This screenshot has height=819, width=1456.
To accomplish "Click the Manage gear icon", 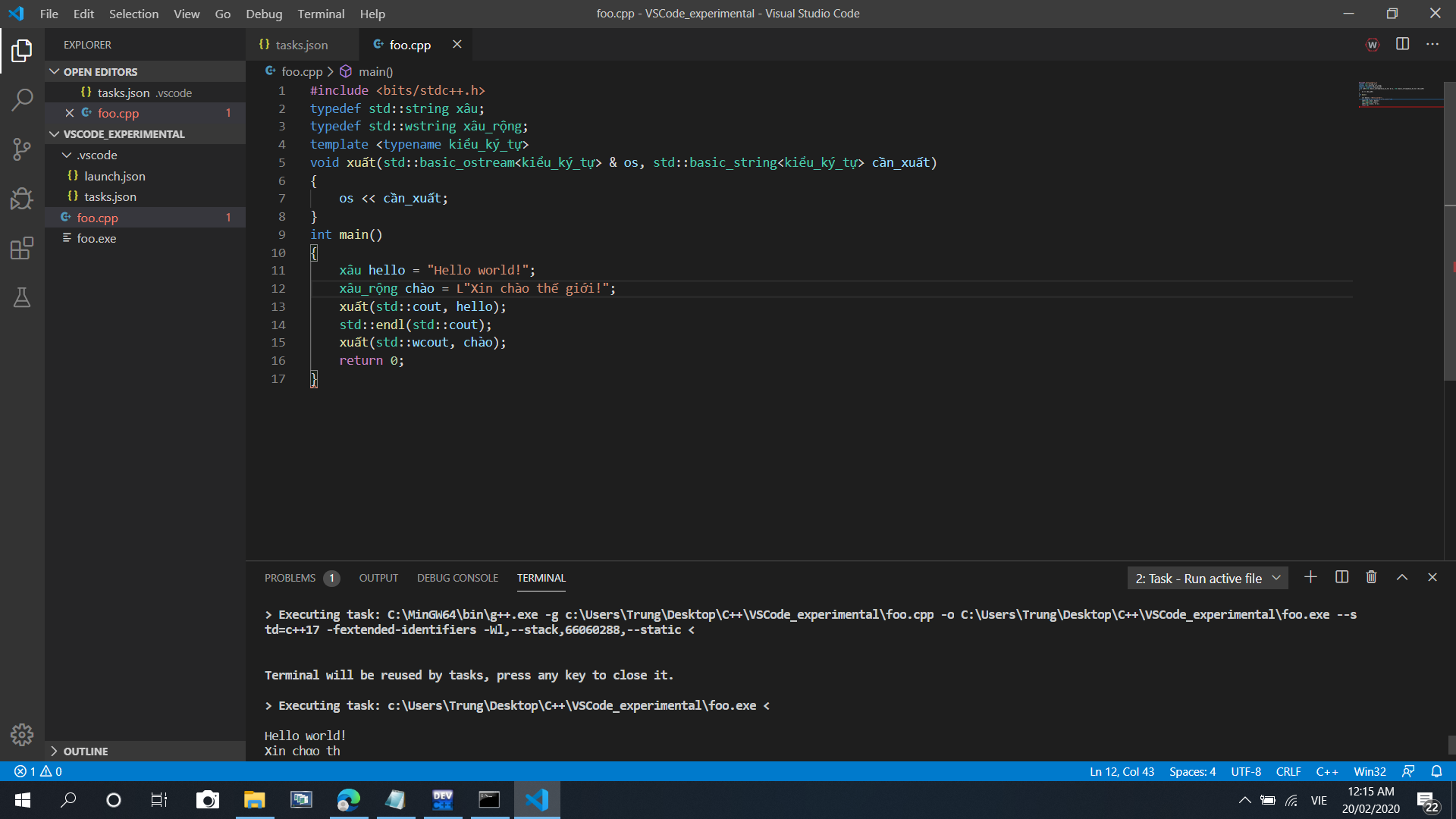I will click(22, 734).
